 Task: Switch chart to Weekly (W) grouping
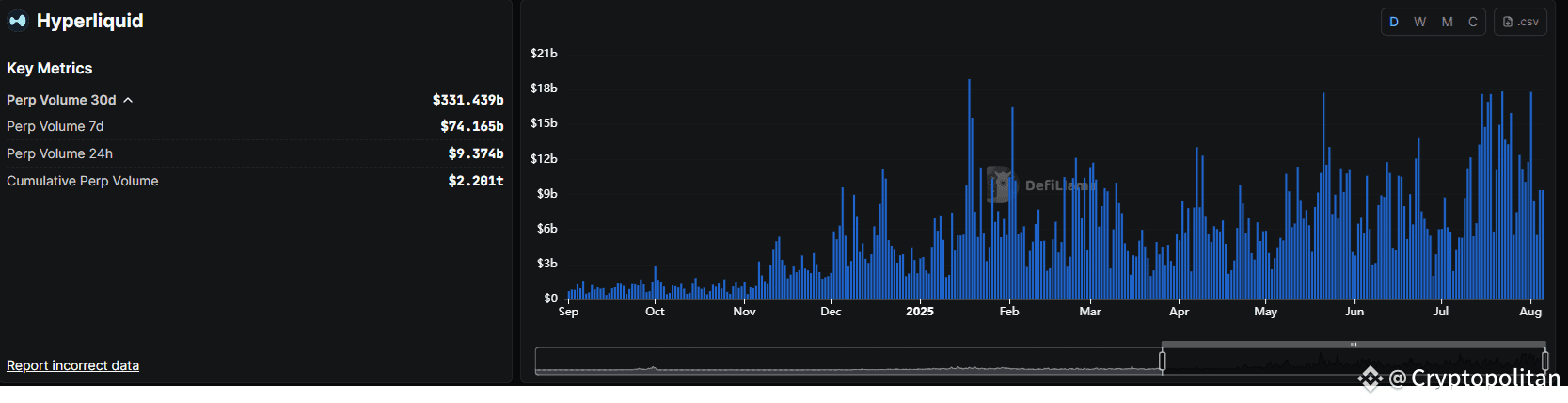pos(1420,22)
